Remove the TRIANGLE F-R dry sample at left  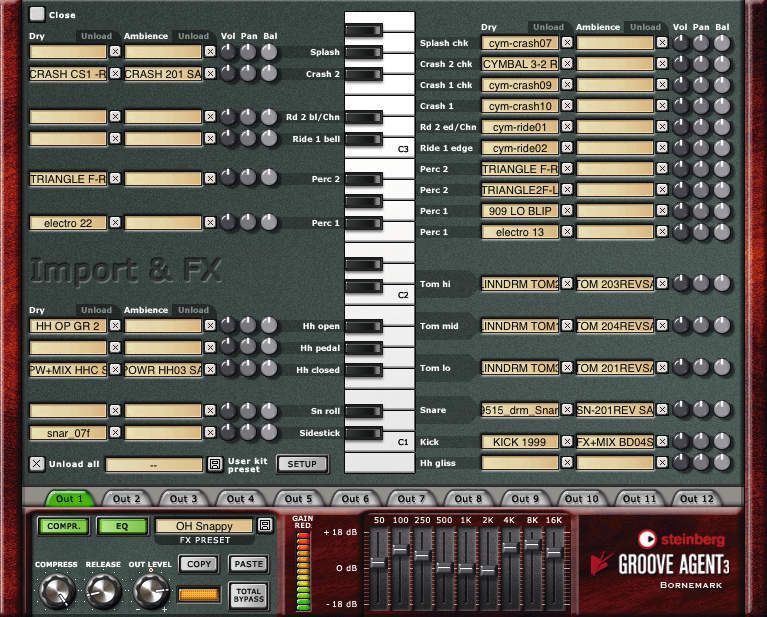pyautogui.click(x=115, y=179)
